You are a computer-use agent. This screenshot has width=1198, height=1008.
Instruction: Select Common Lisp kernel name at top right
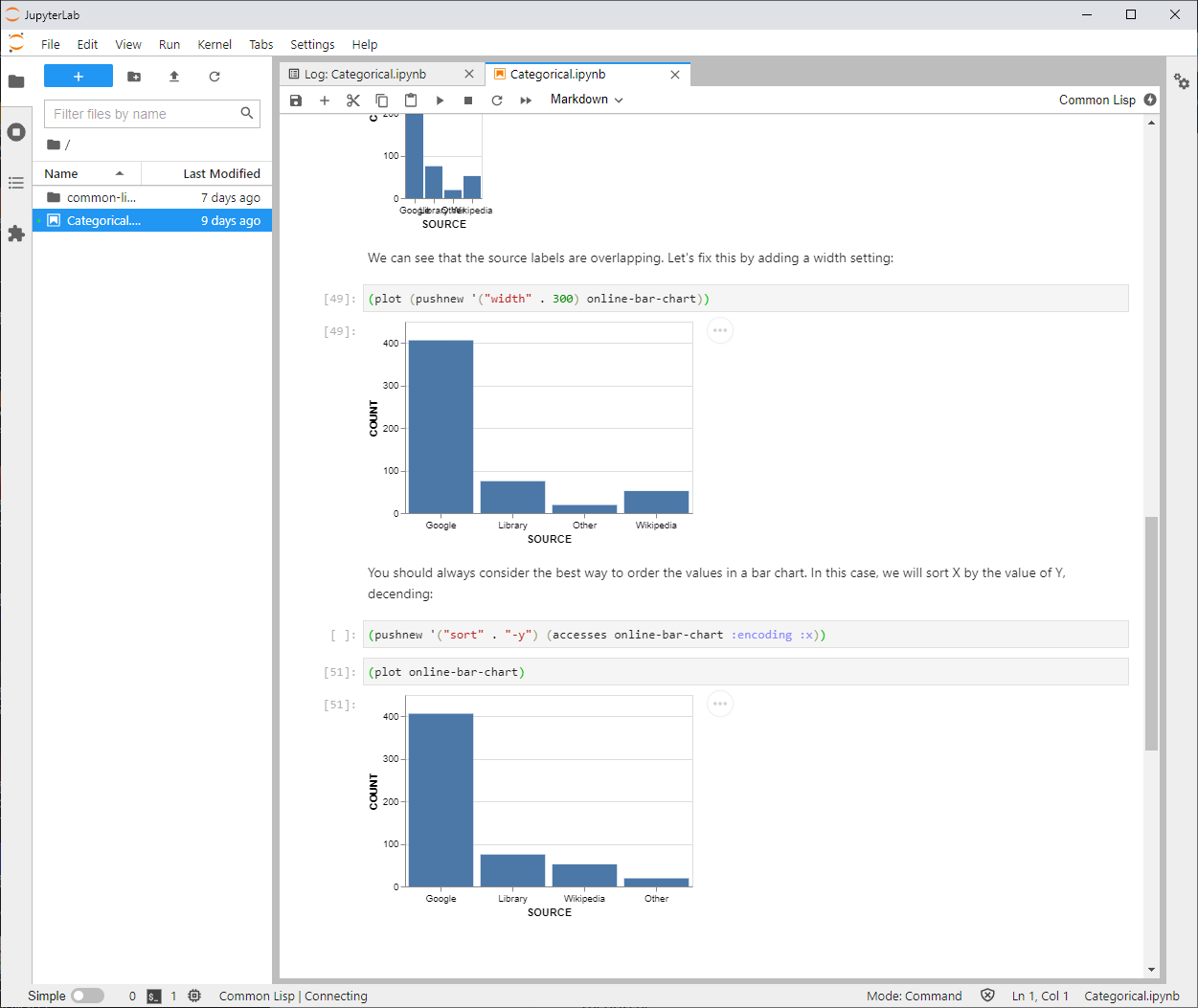coord(1096,100)
